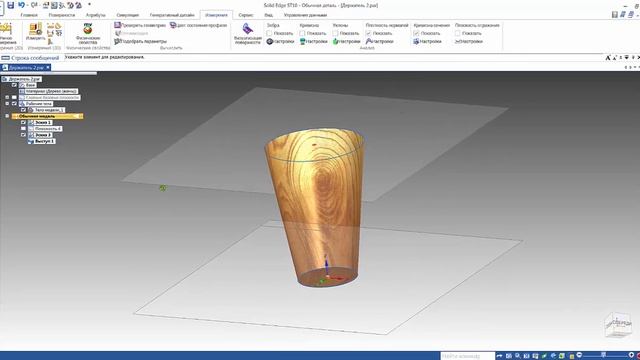640x360 pixels.
Task: Open the Главная ribbon tab
Action: [29, 15]
